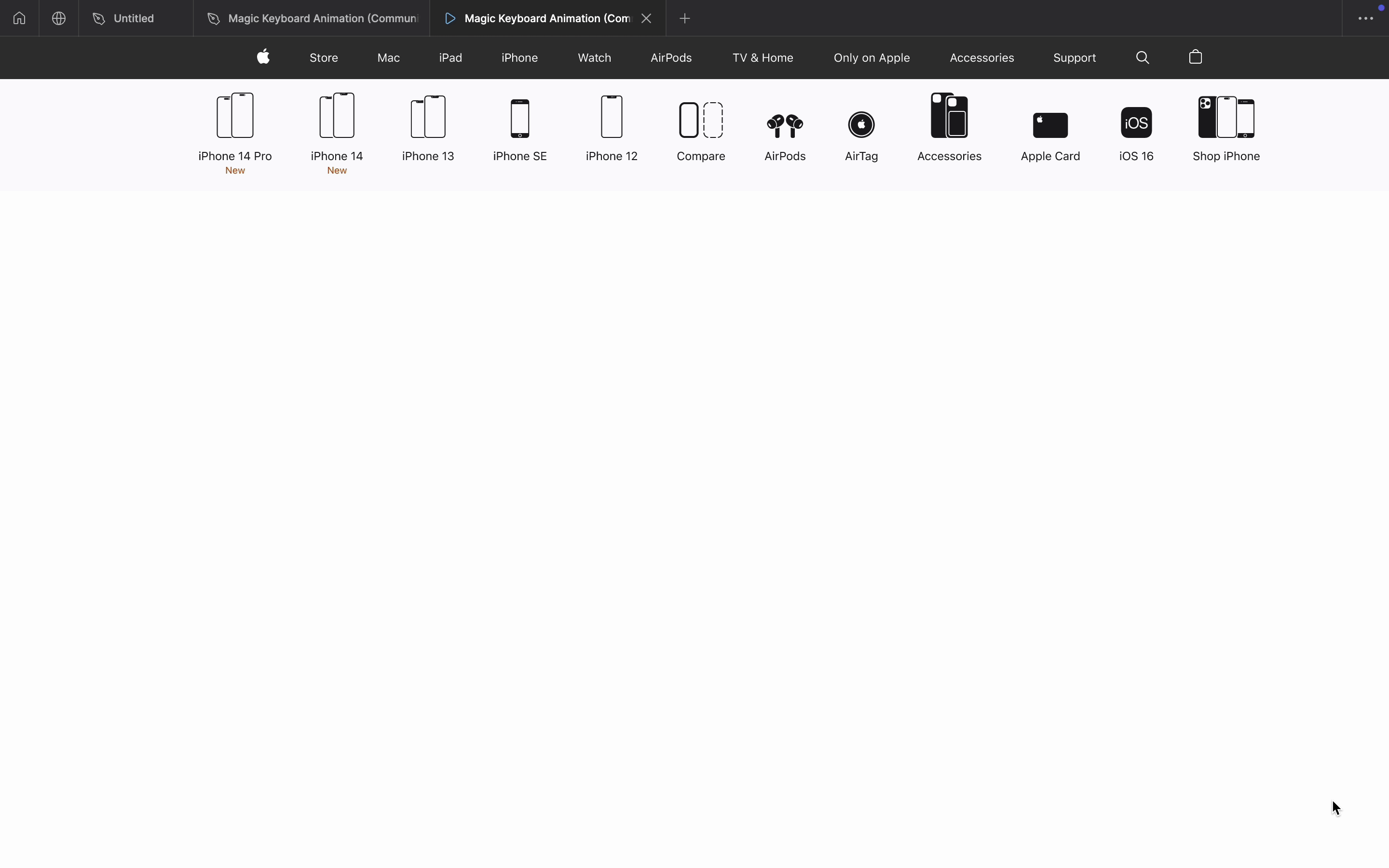Open the Support menu item
This screenshot has height=868, width=1389.
[1075, 58]
